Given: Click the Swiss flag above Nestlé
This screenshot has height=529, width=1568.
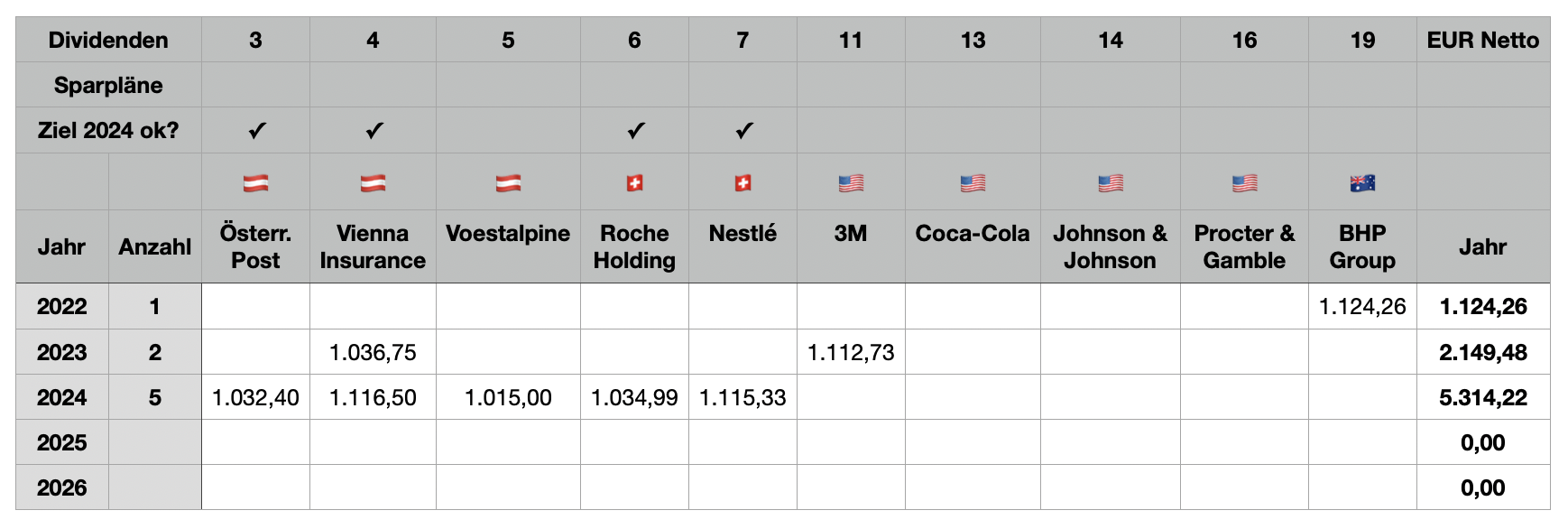Looking at the screenshot, I should tap(742, 183).
